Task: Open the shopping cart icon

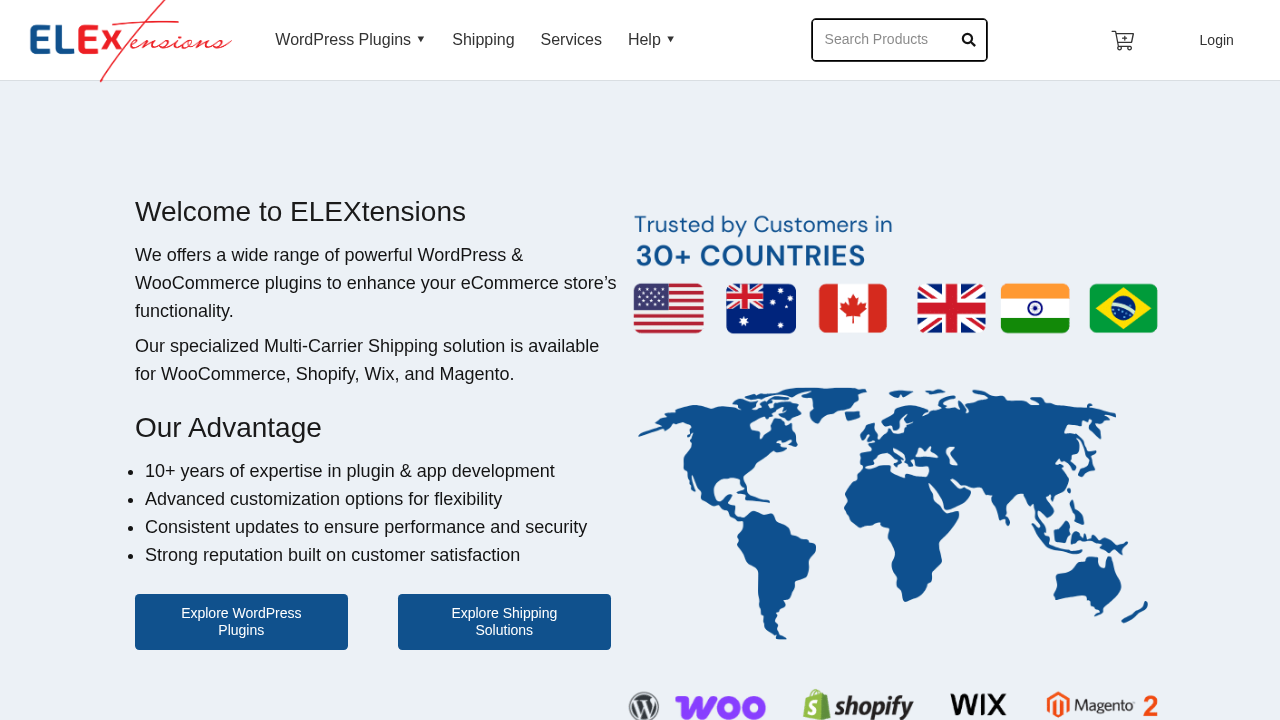Action: click(1123, 40)
